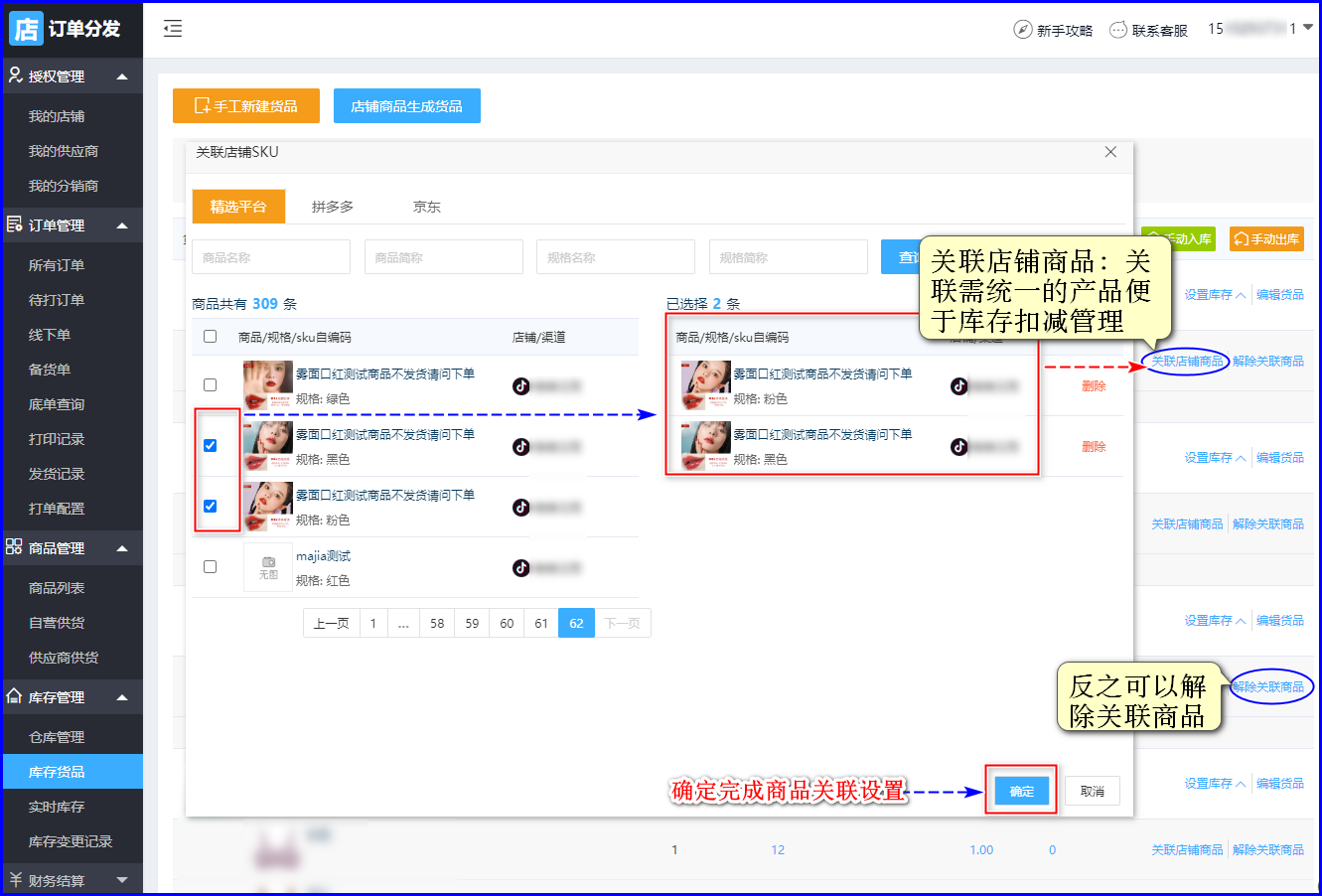The height and width of the screenshot is (896, 1322).
Task: Click the 商品名称 search input field
Action: coord(270,257)
